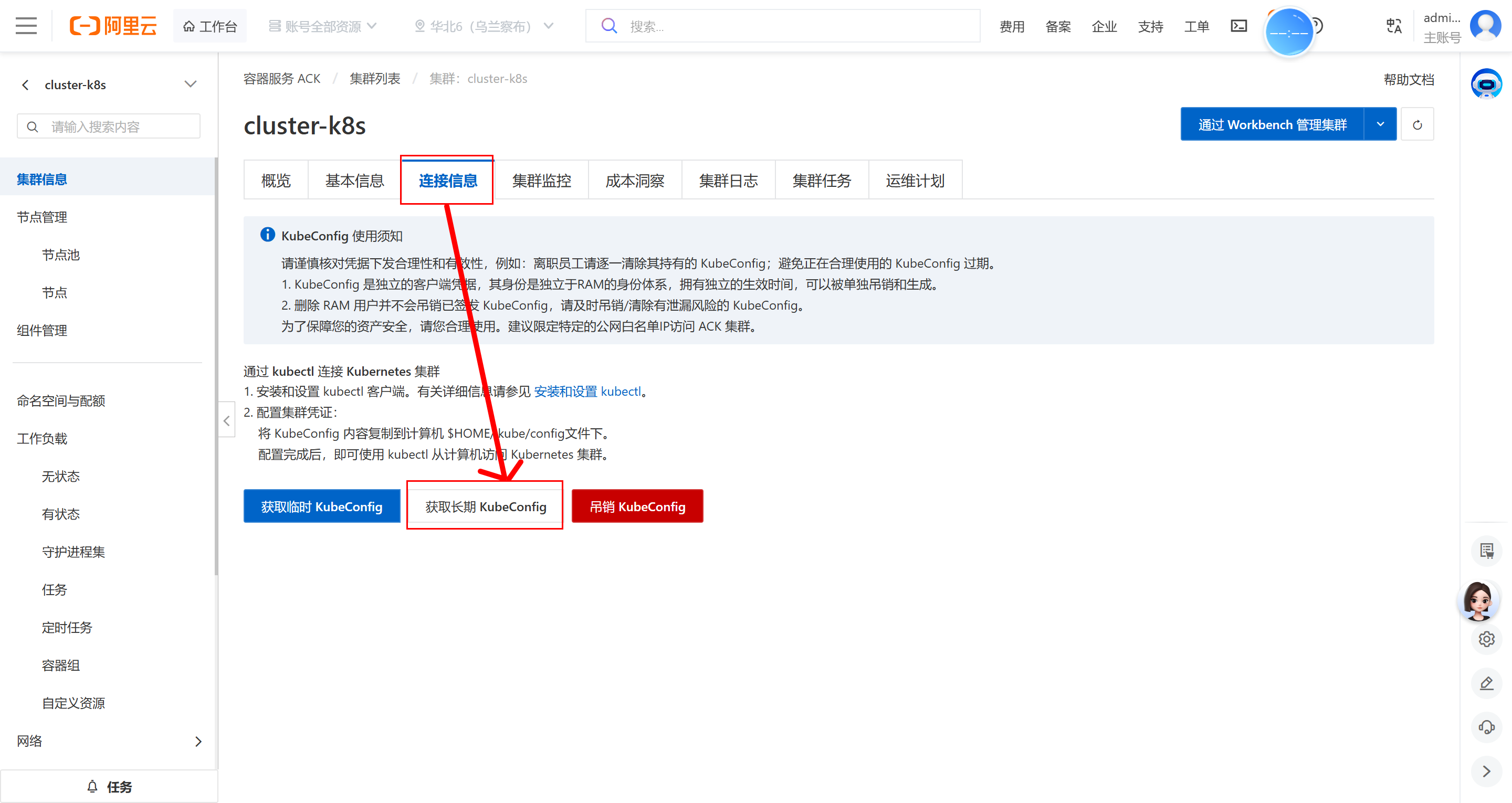Open the 集群监控 tab

[x=541, y=181]
